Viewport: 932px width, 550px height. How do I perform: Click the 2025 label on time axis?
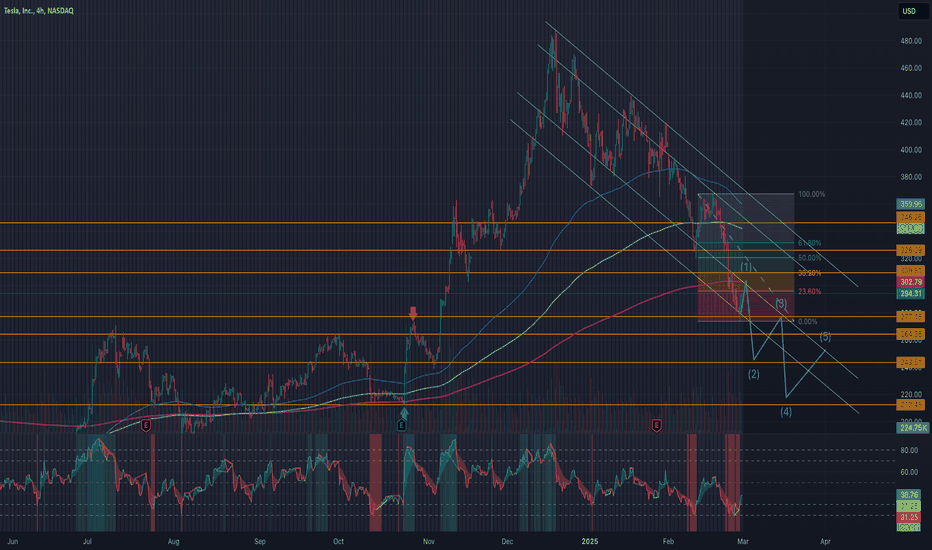pos(590,542)
